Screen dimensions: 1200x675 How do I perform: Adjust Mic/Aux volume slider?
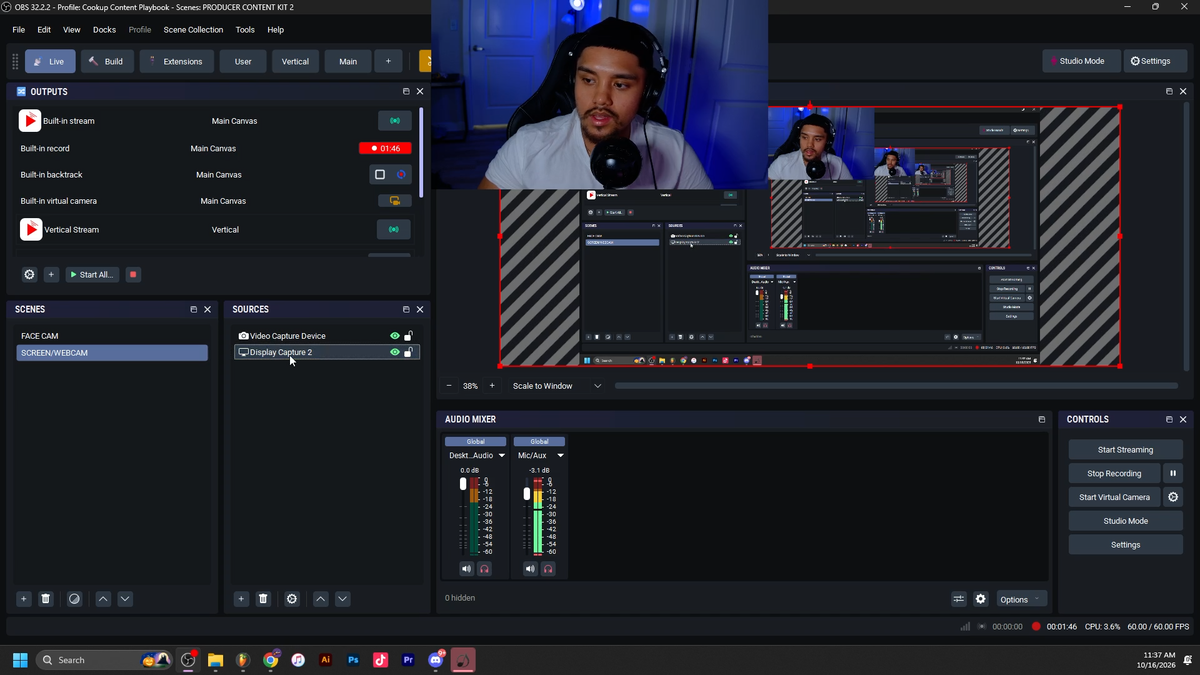527,494
